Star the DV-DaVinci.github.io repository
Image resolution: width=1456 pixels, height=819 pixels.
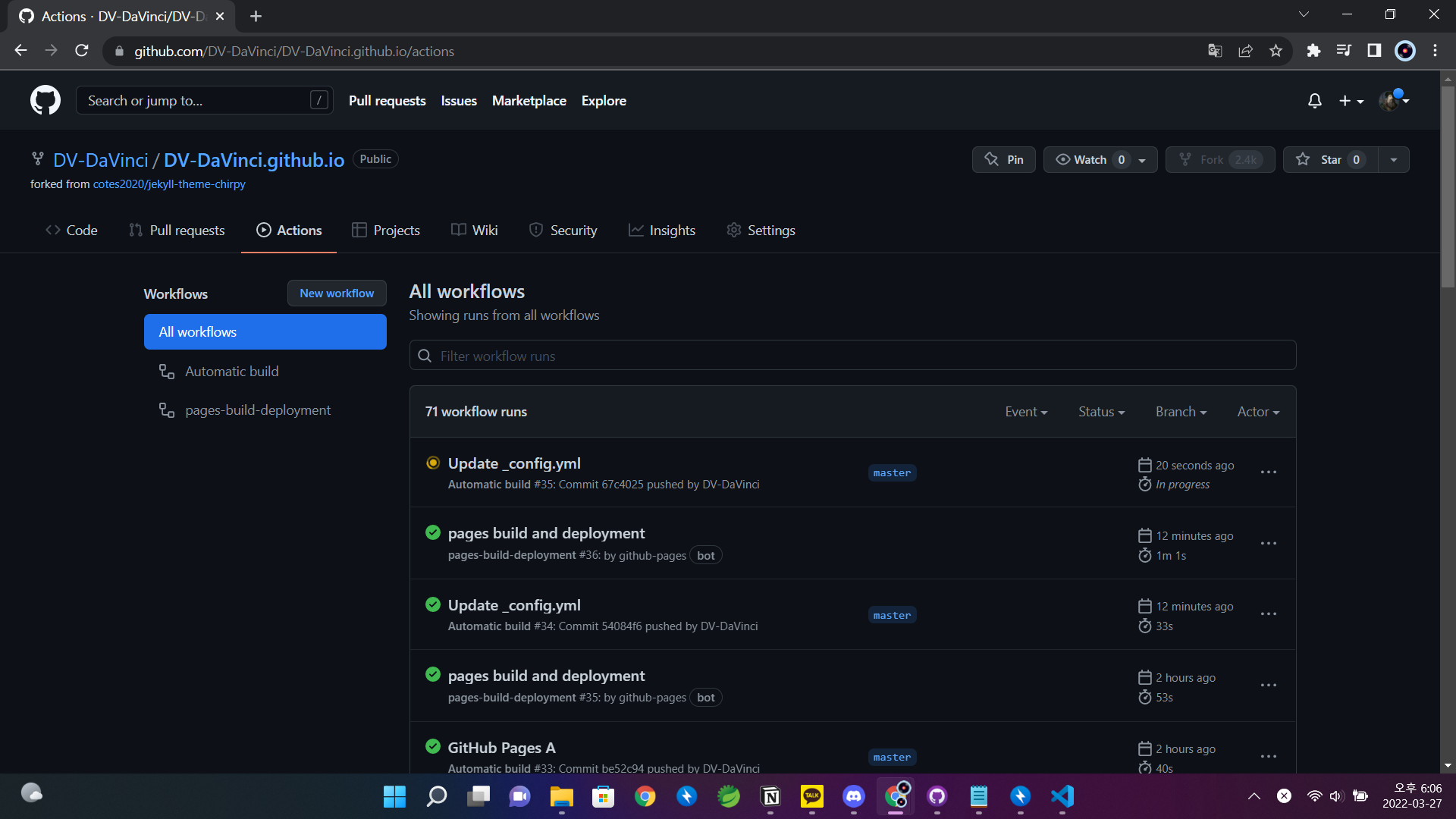pyautogui.click(x=1330, y=159)
